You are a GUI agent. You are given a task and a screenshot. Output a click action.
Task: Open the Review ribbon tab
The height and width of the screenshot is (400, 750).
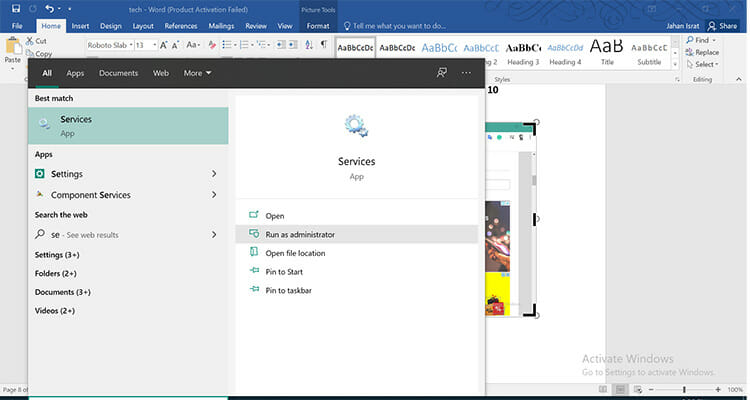click(x=256, y=26)
